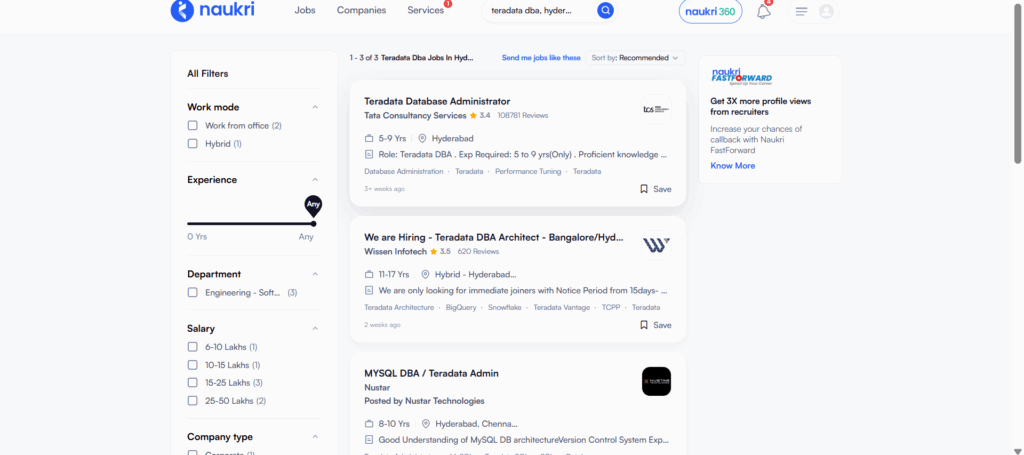Image resolution: width=1024 pixels, height=455 pixels.
Task: Open the hamburger menu icon
Action: (801, 12)
